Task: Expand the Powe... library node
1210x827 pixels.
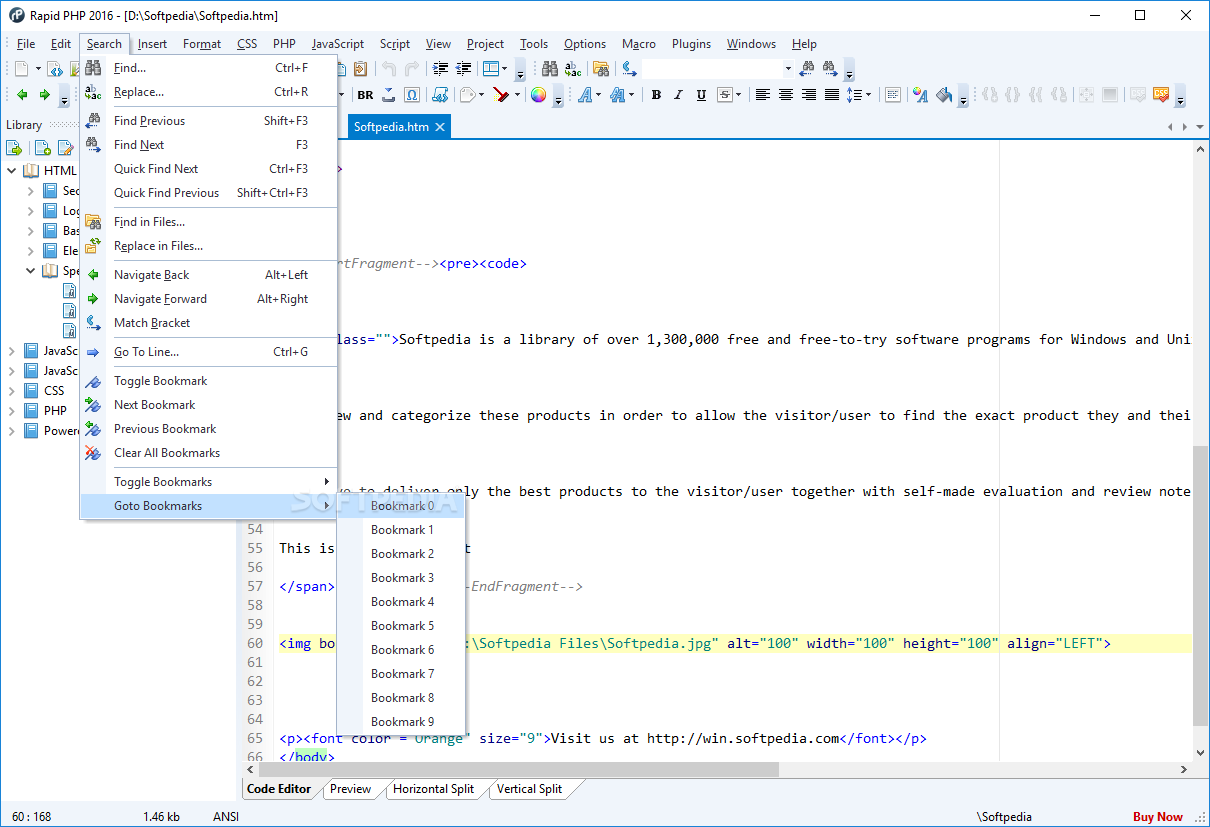Action: coord(12,431)
